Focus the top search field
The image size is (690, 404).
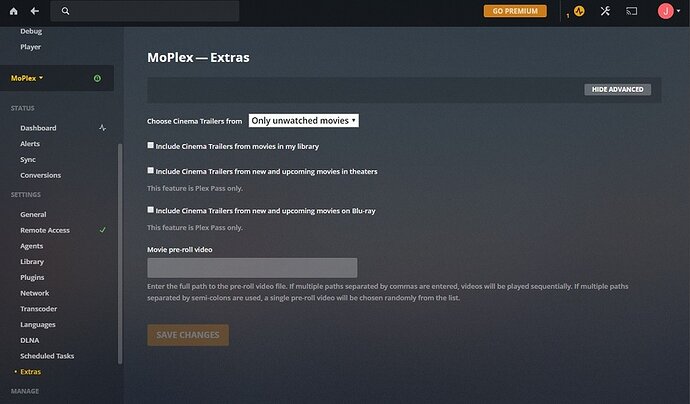145,11
